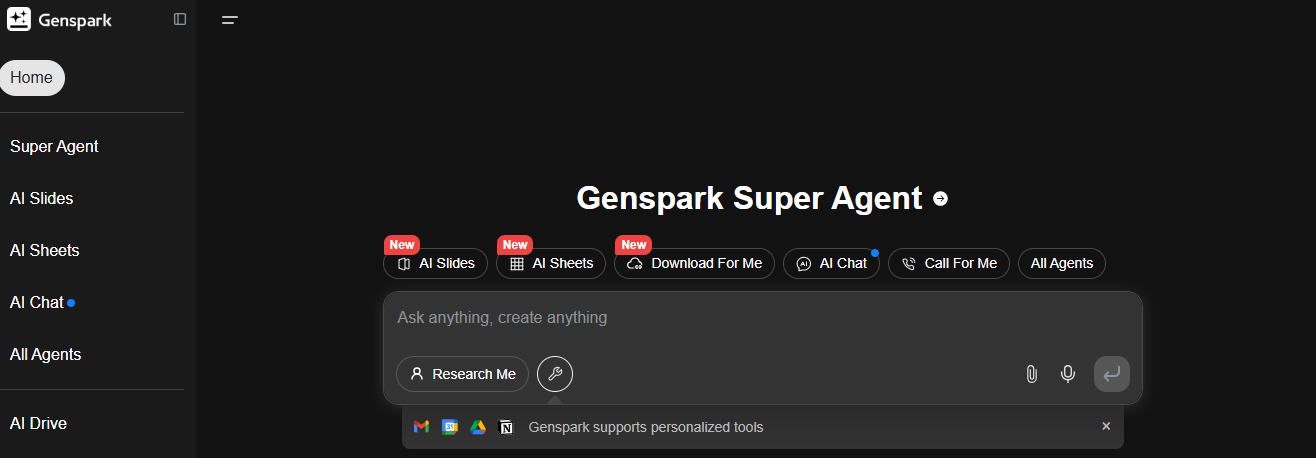Screen dimensions: 1316x458
Task: Attach a file with paperclip icon
Action: (1031, 374)
